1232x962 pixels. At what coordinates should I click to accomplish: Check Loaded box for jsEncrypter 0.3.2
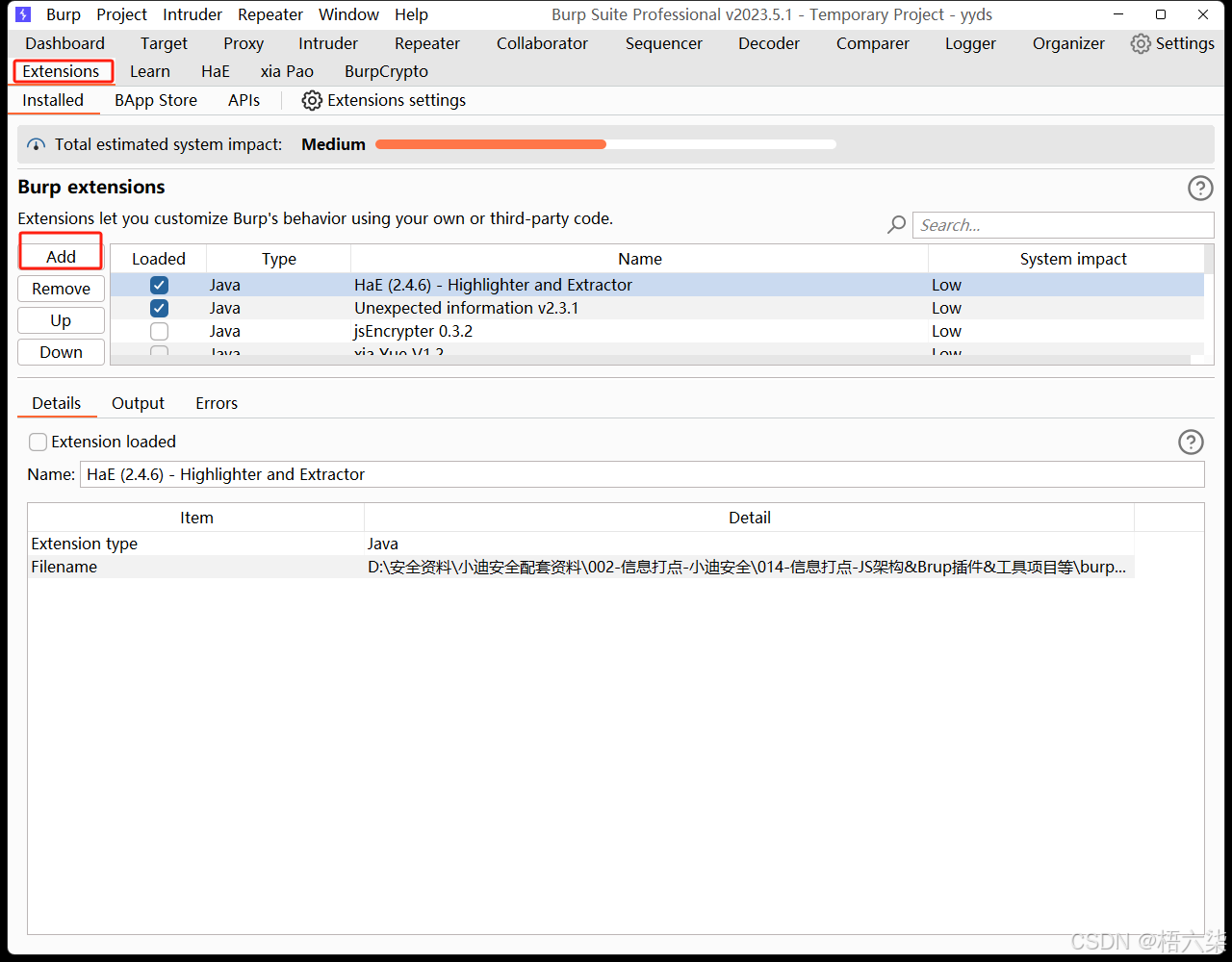pos(159,331)
